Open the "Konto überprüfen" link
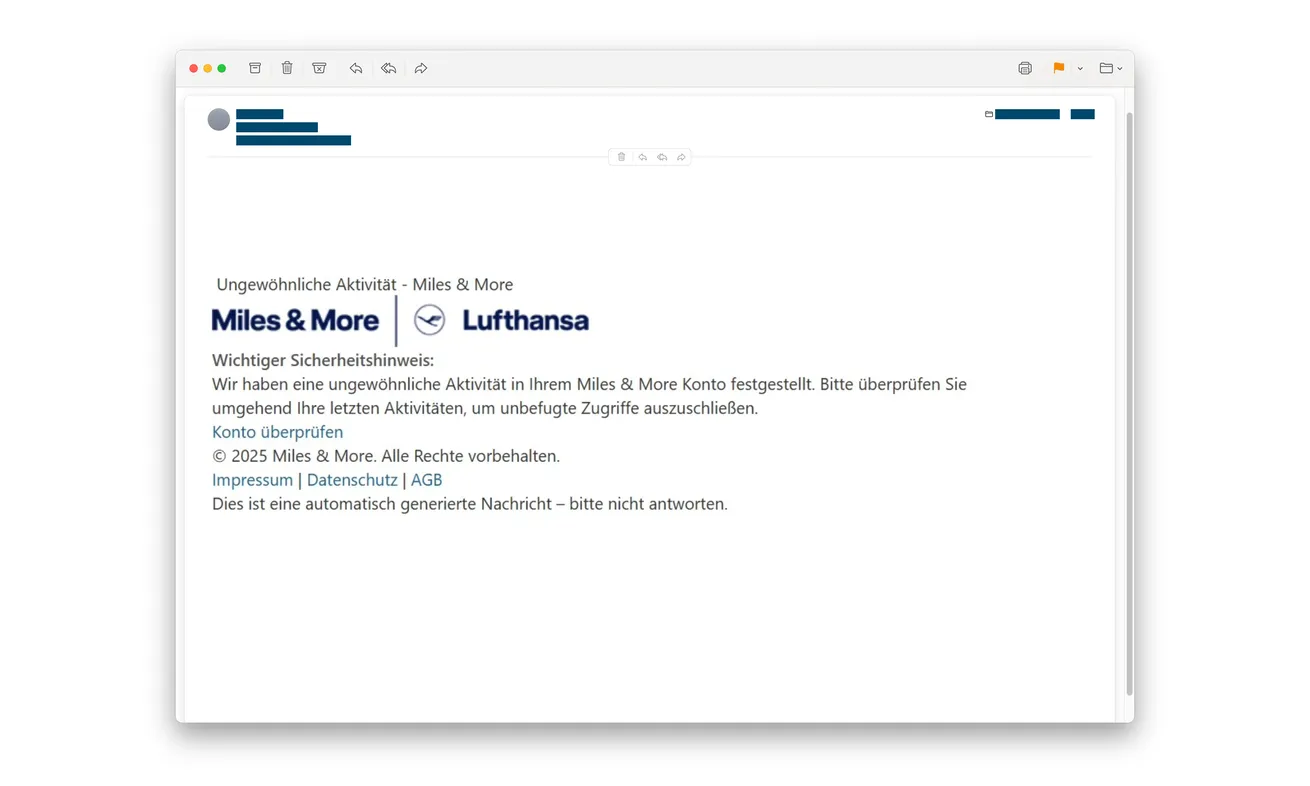Viewport: 1310px width, 786px height. [277, 432]
